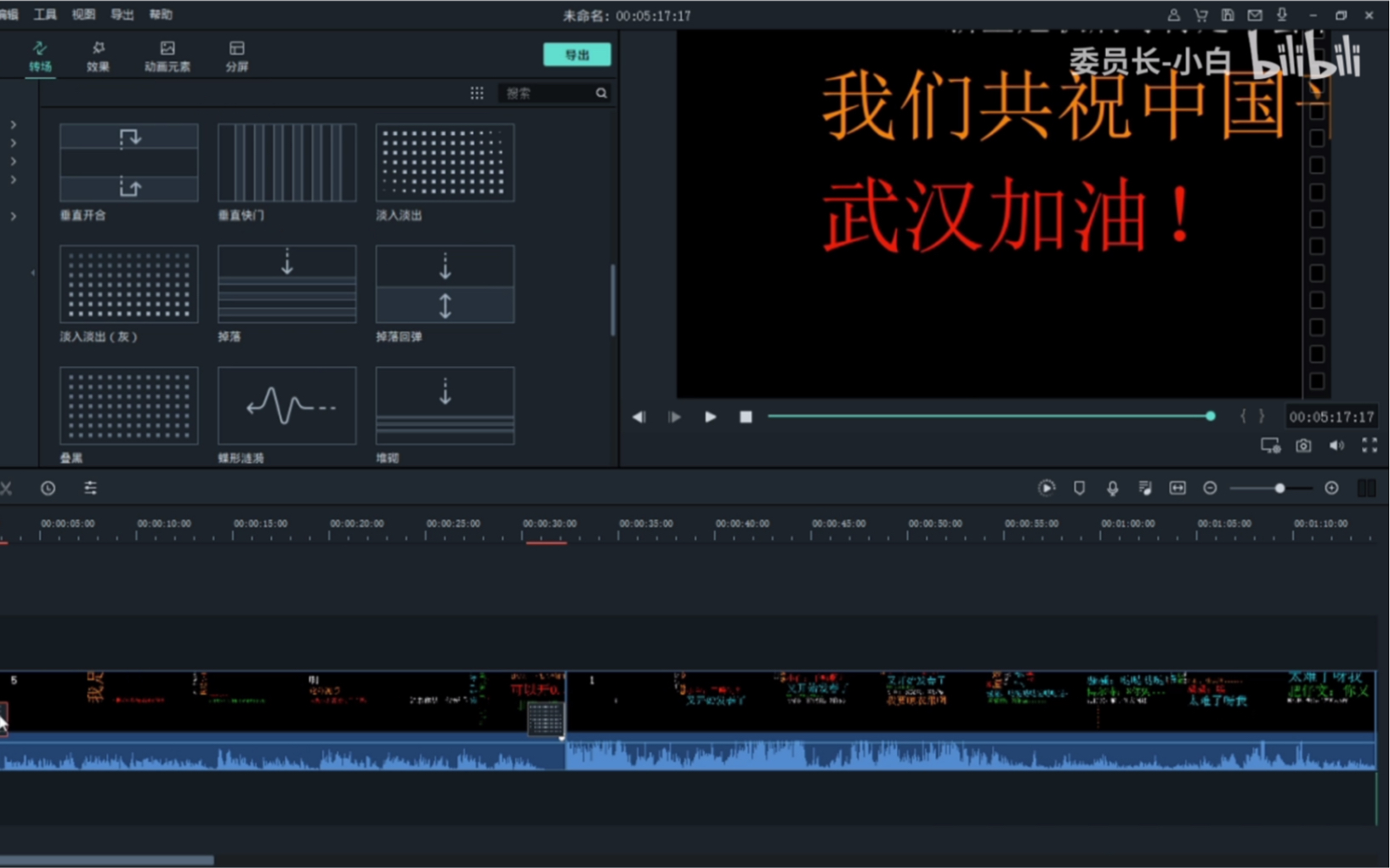Play the preview video
1390x868 pixels.
point(711,417)
